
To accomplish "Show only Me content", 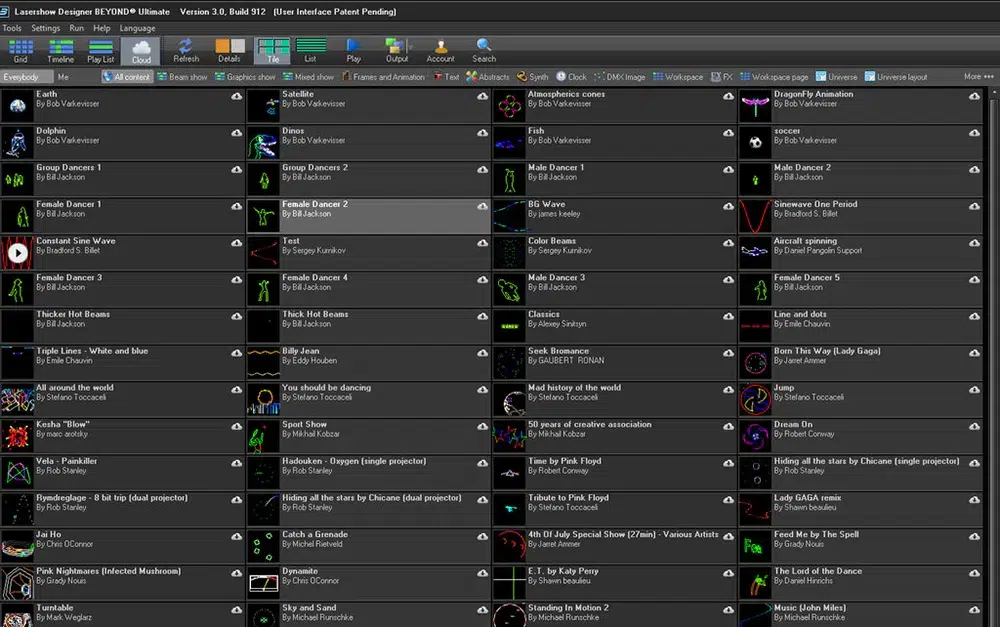I will pyautogui.click(x=64, y=77).
